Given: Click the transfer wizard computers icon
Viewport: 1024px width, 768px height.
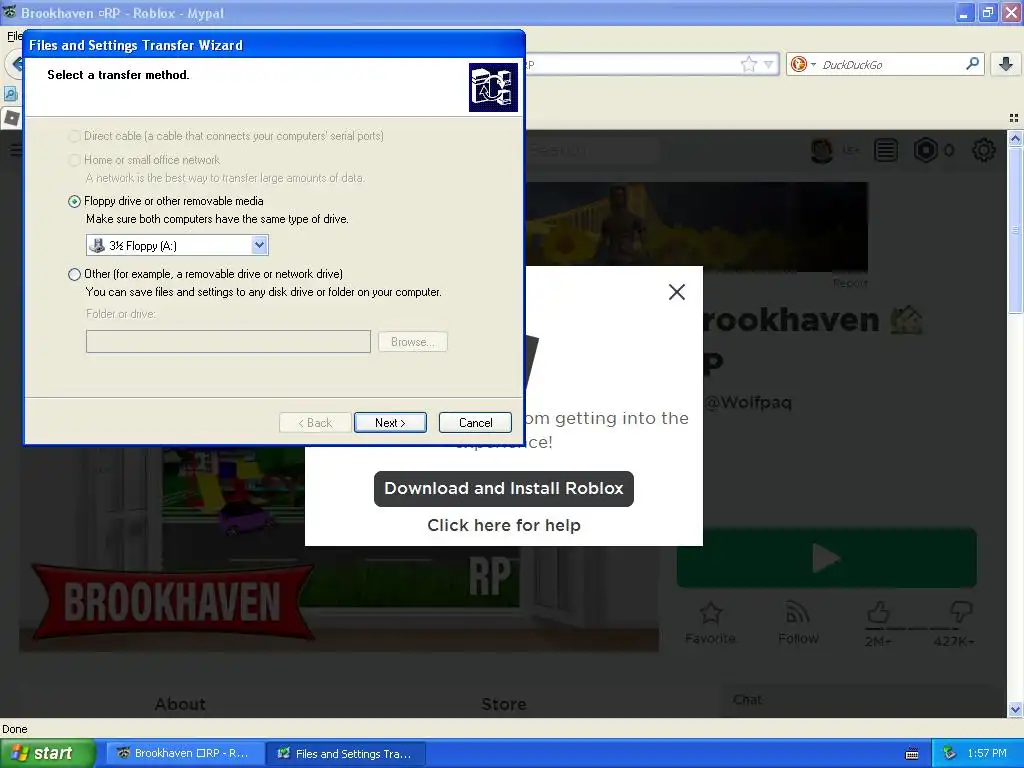Looking at the screenshot, I should click(x=493, y=88).
